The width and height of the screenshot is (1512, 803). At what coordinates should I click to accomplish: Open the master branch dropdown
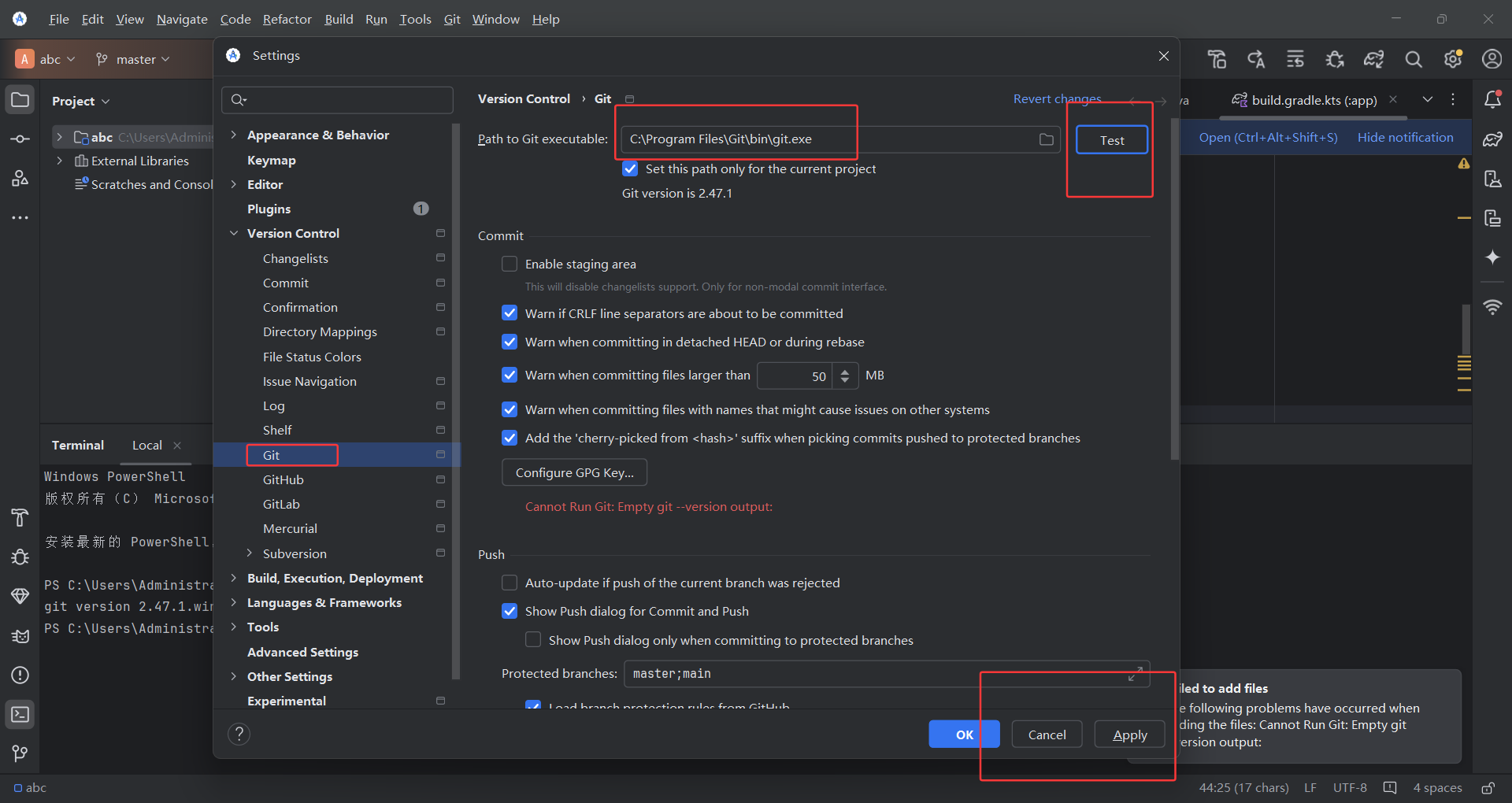[132, 59]
